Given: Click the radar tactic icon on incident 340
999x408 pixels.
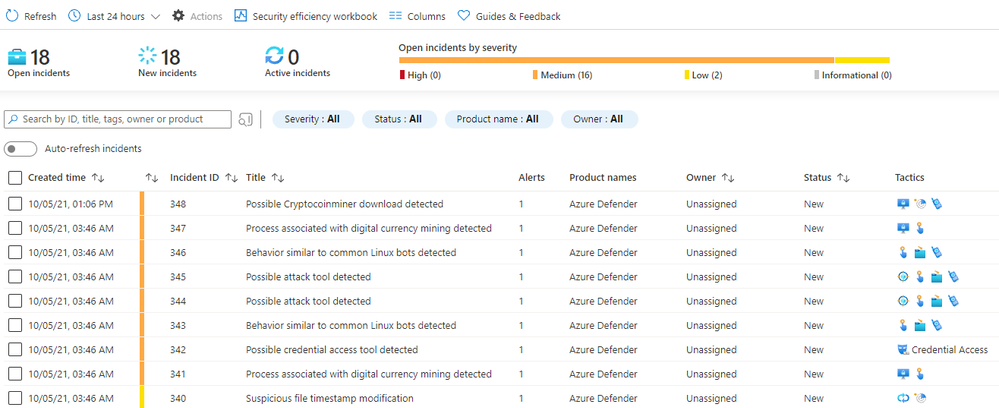Looking at the screenshot, I should 919,398.
